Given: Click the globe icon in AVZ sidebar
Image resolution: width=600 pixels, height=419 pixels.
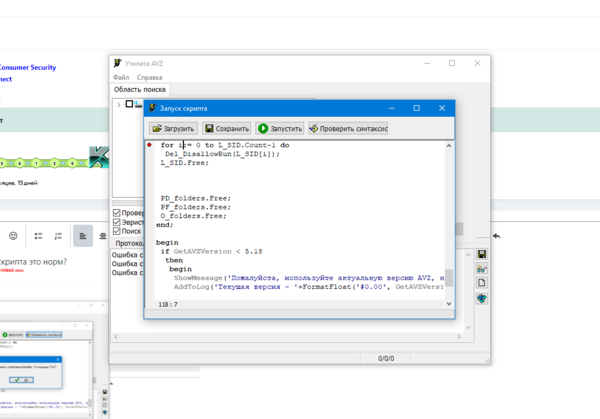Looking at the screenshot, I should (x=482, y=298).
